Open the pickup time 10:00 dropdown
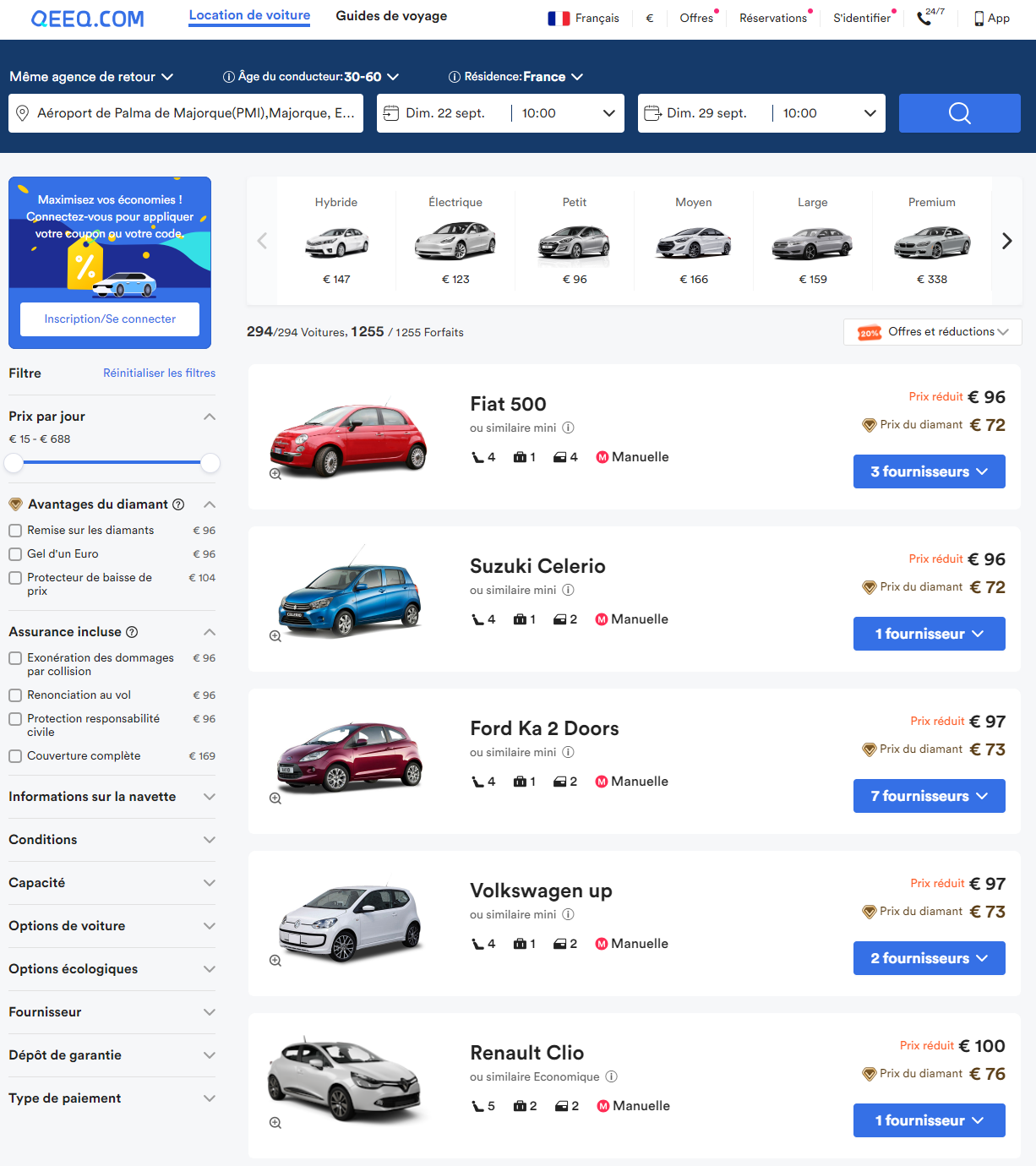 (569, 113)
